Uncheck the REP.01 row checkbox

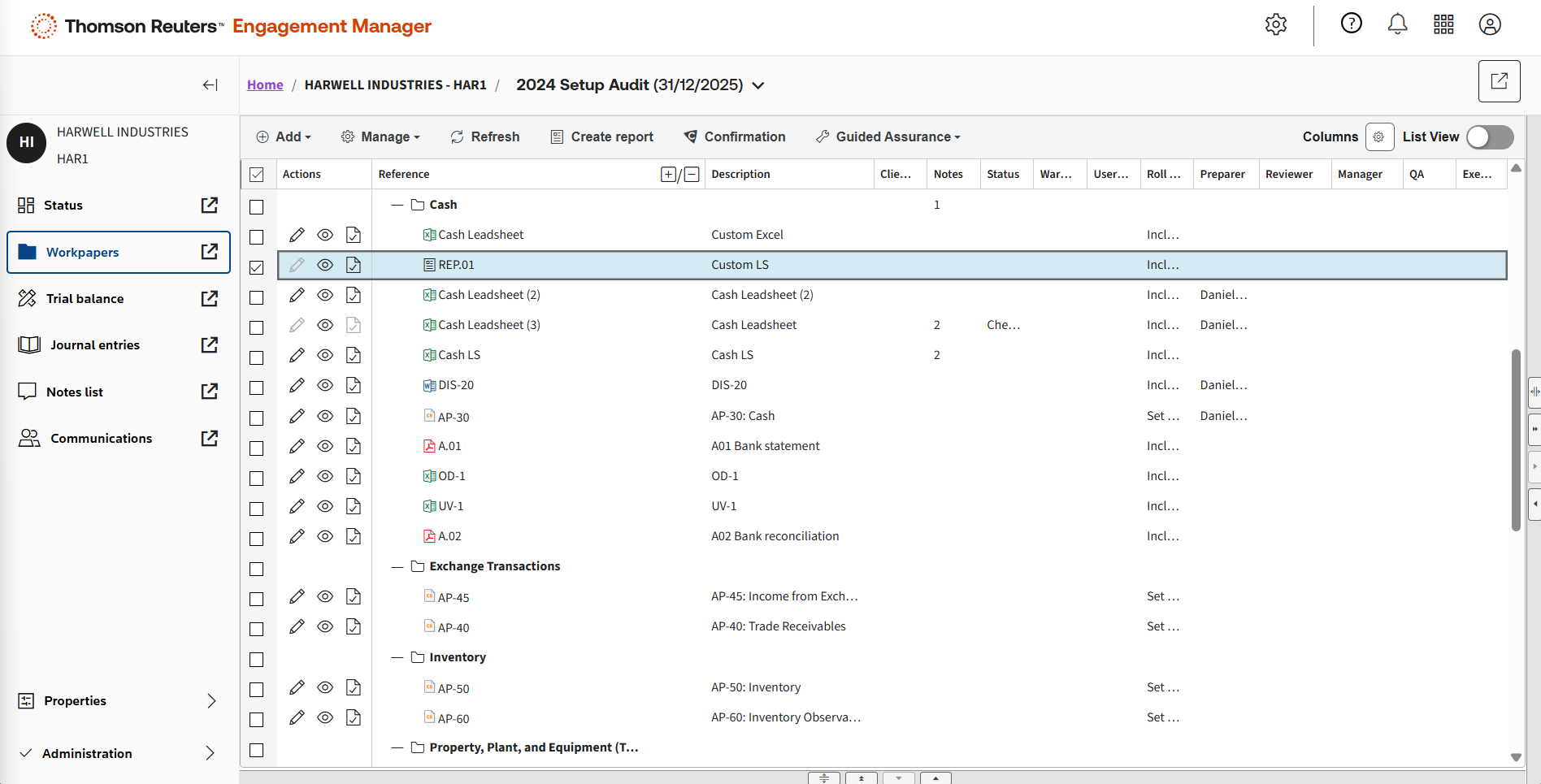(257, 266)
